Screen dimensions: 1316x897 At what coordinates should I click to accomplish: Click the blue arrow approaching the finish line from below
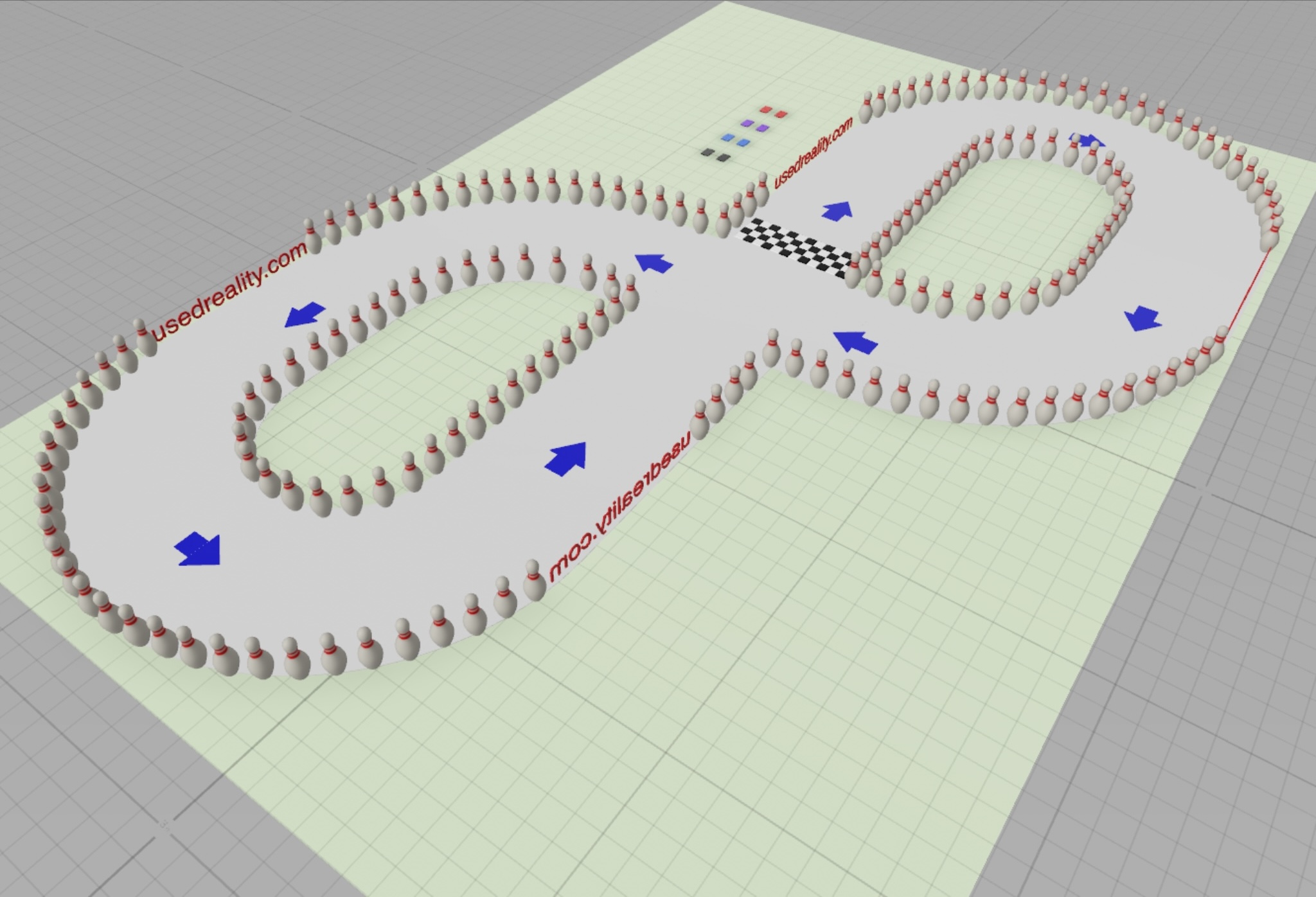855,341
